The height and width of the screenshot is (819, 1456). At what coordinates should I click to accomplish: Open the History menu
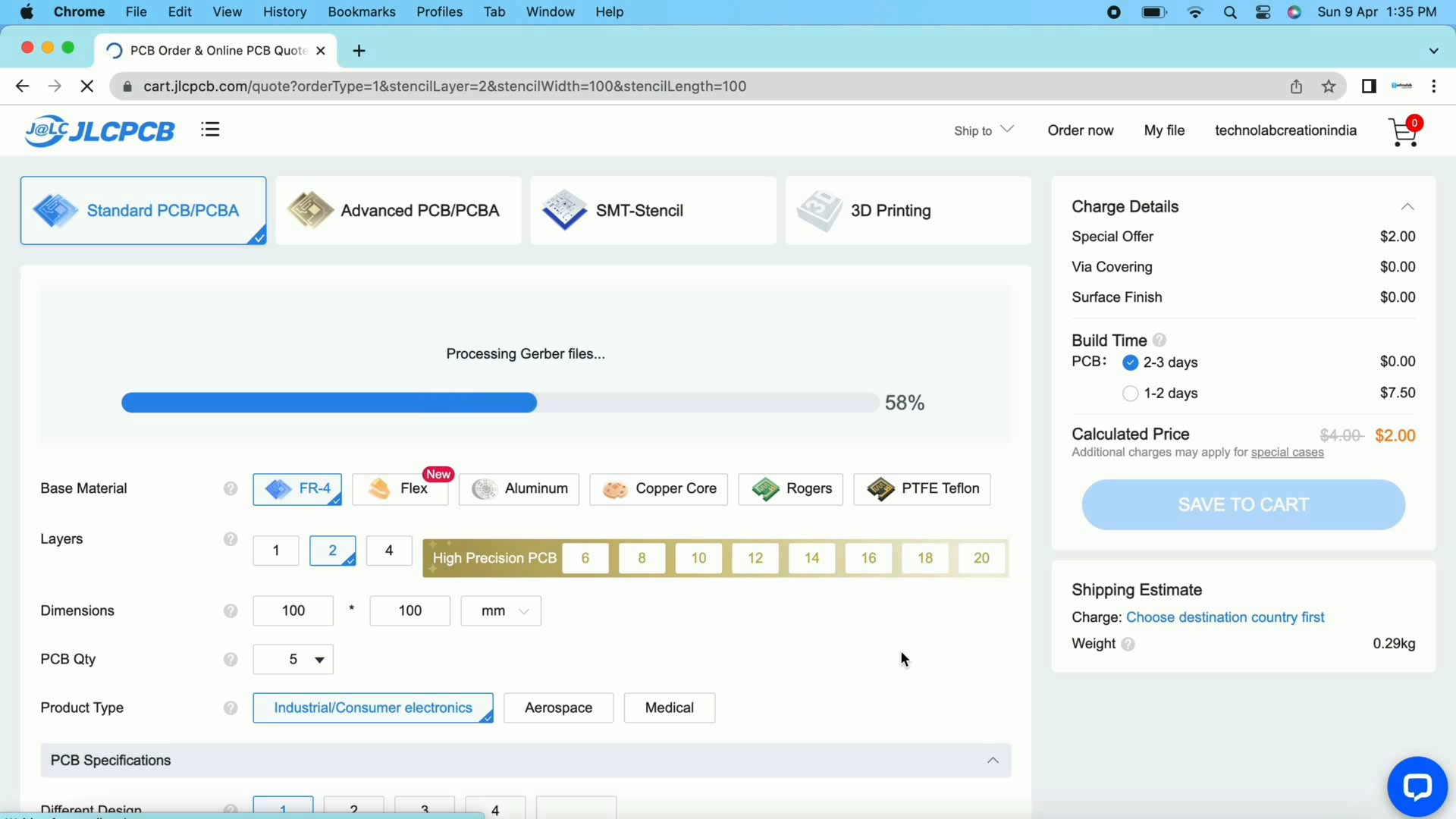284,12
